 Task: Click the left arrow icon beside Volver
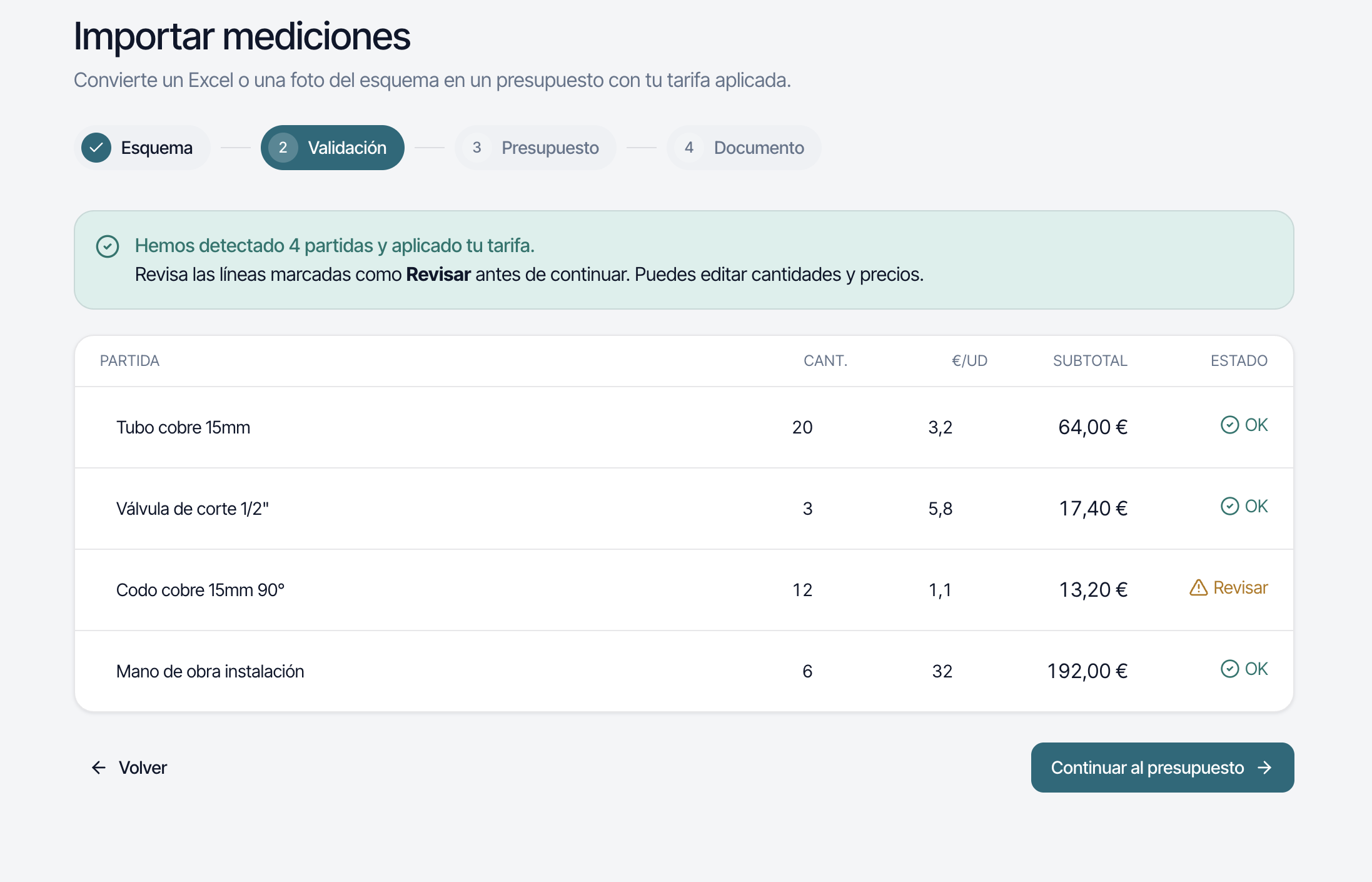coord(99,768)
